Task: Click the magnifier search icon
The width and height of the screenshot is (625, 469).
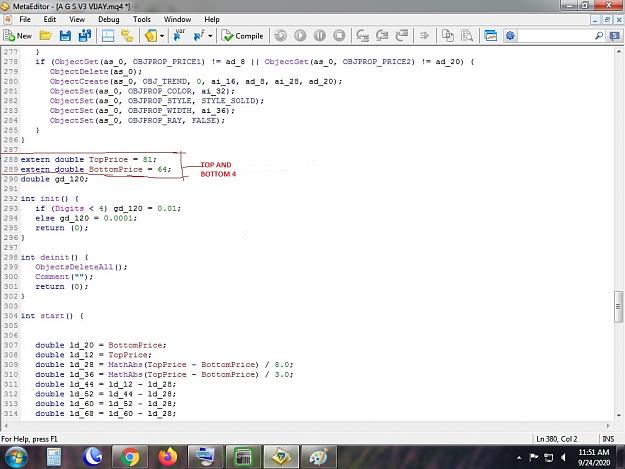Action: [x=599, y=36]
